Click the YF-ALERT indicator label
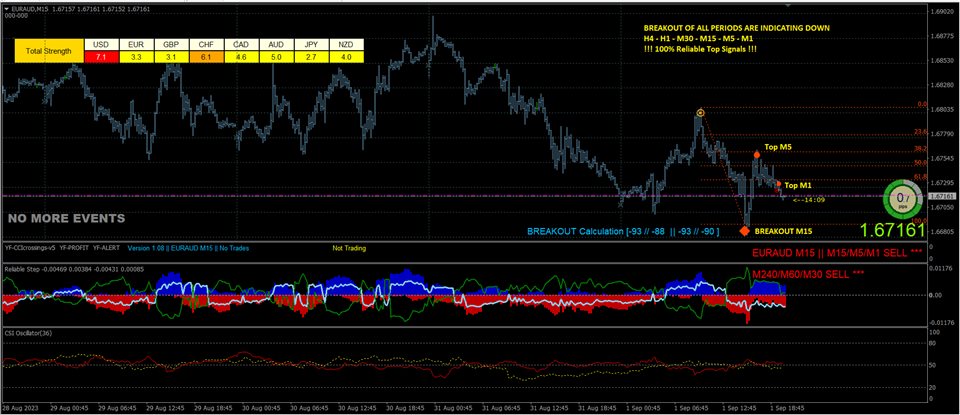This screenshot has height=415, width=960. (x=107, y=249)
